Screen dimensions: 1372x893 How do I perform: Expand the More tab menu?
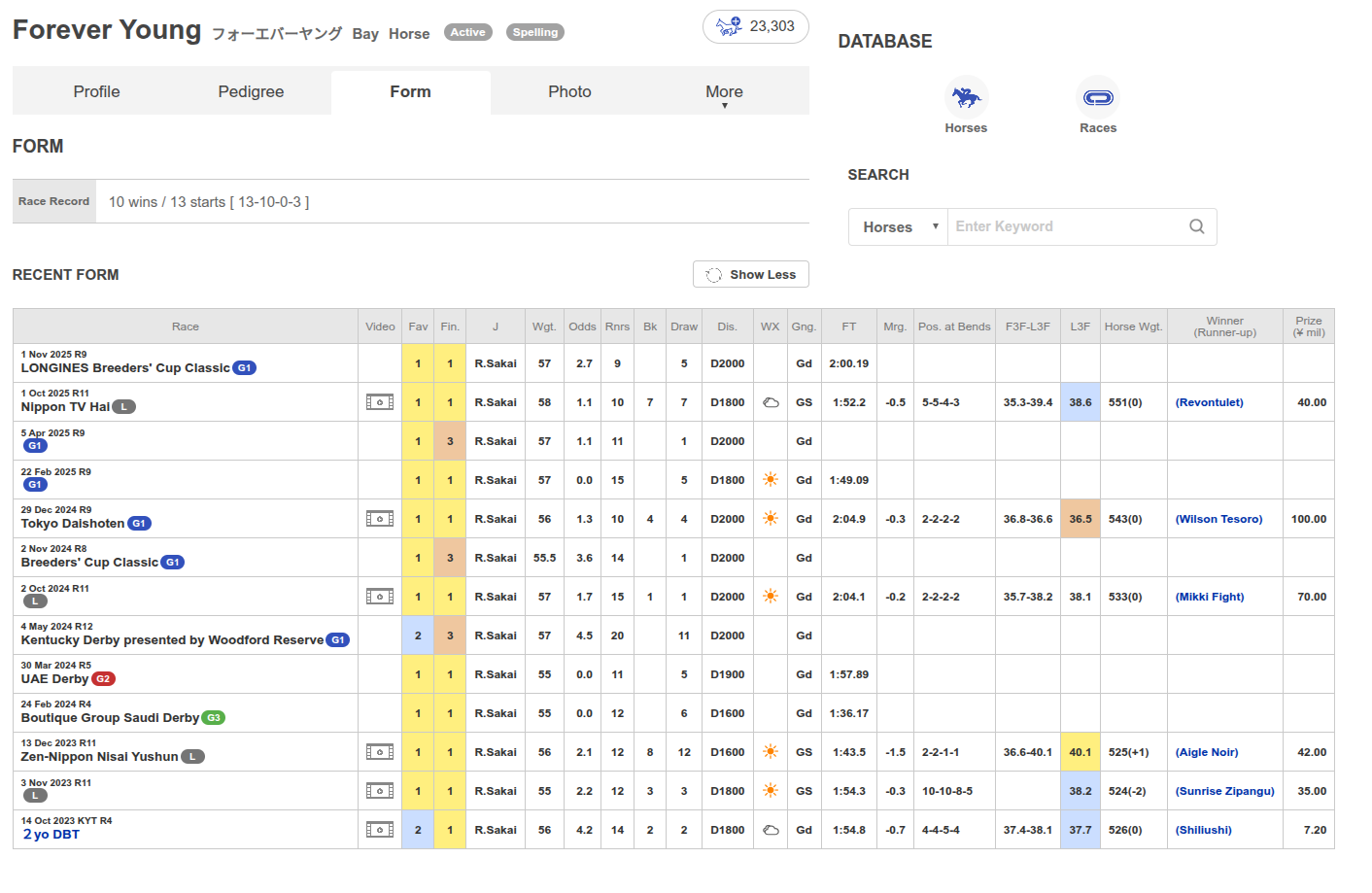[725, 93]
